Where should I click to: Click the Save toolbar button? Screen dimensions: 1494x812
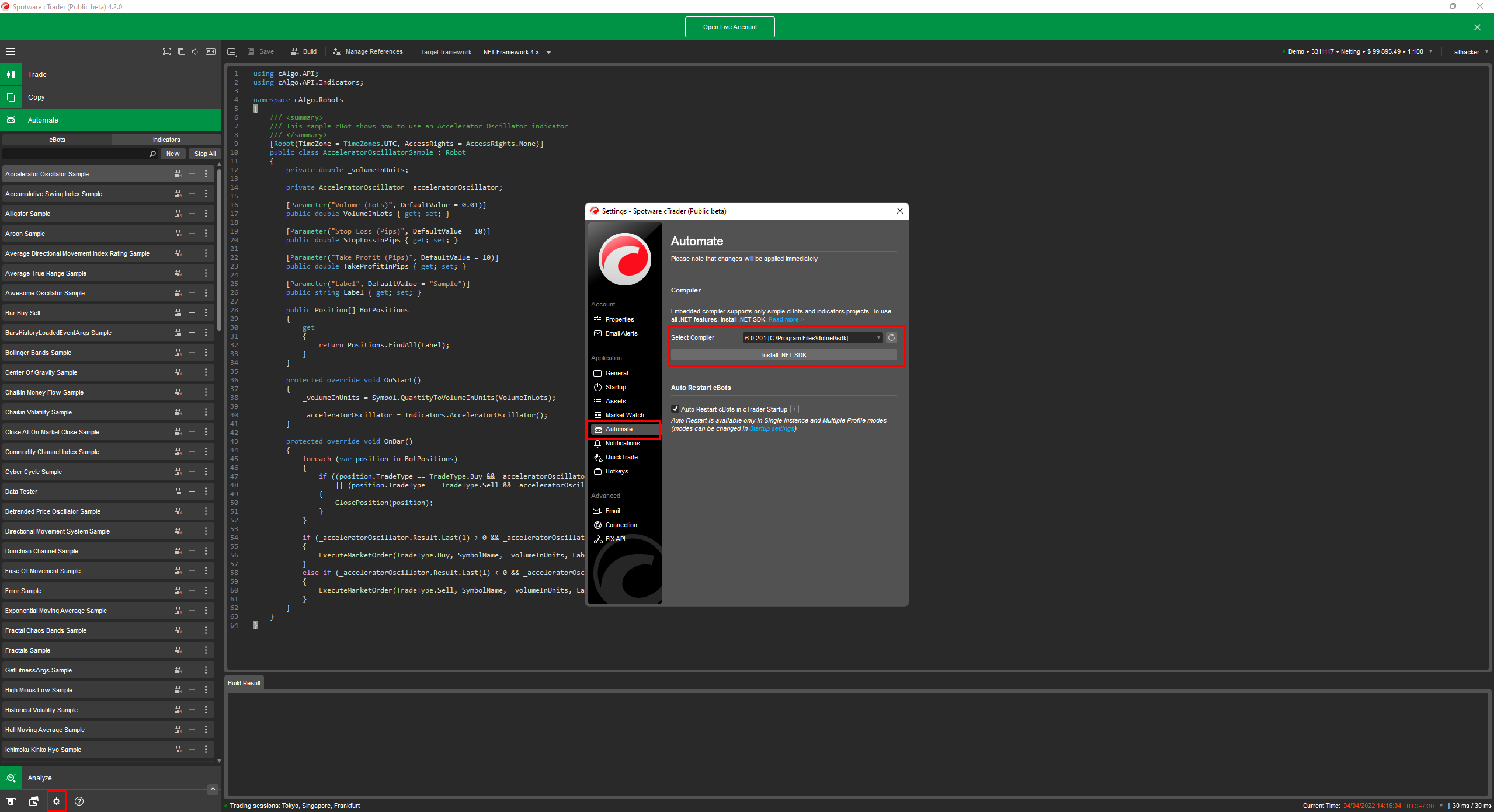coord(260,52)
